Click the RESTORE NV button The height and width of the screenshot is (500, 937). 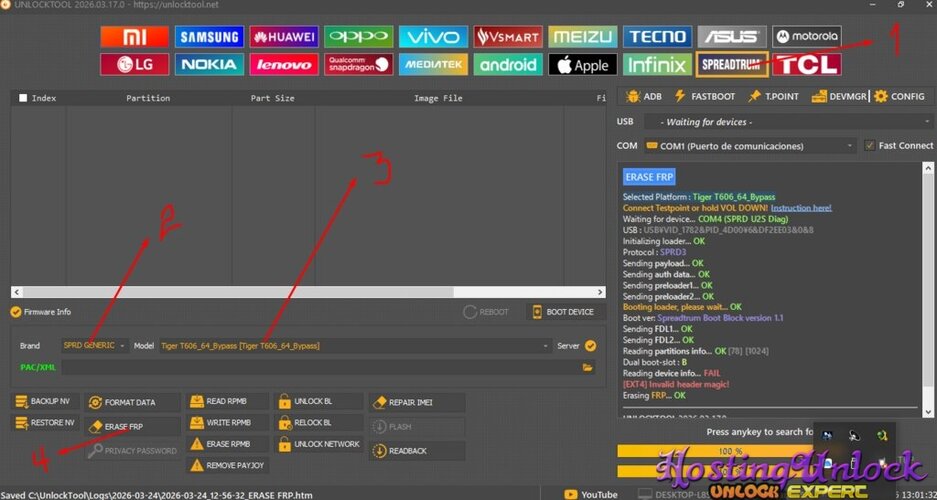[x=46, y=423]
